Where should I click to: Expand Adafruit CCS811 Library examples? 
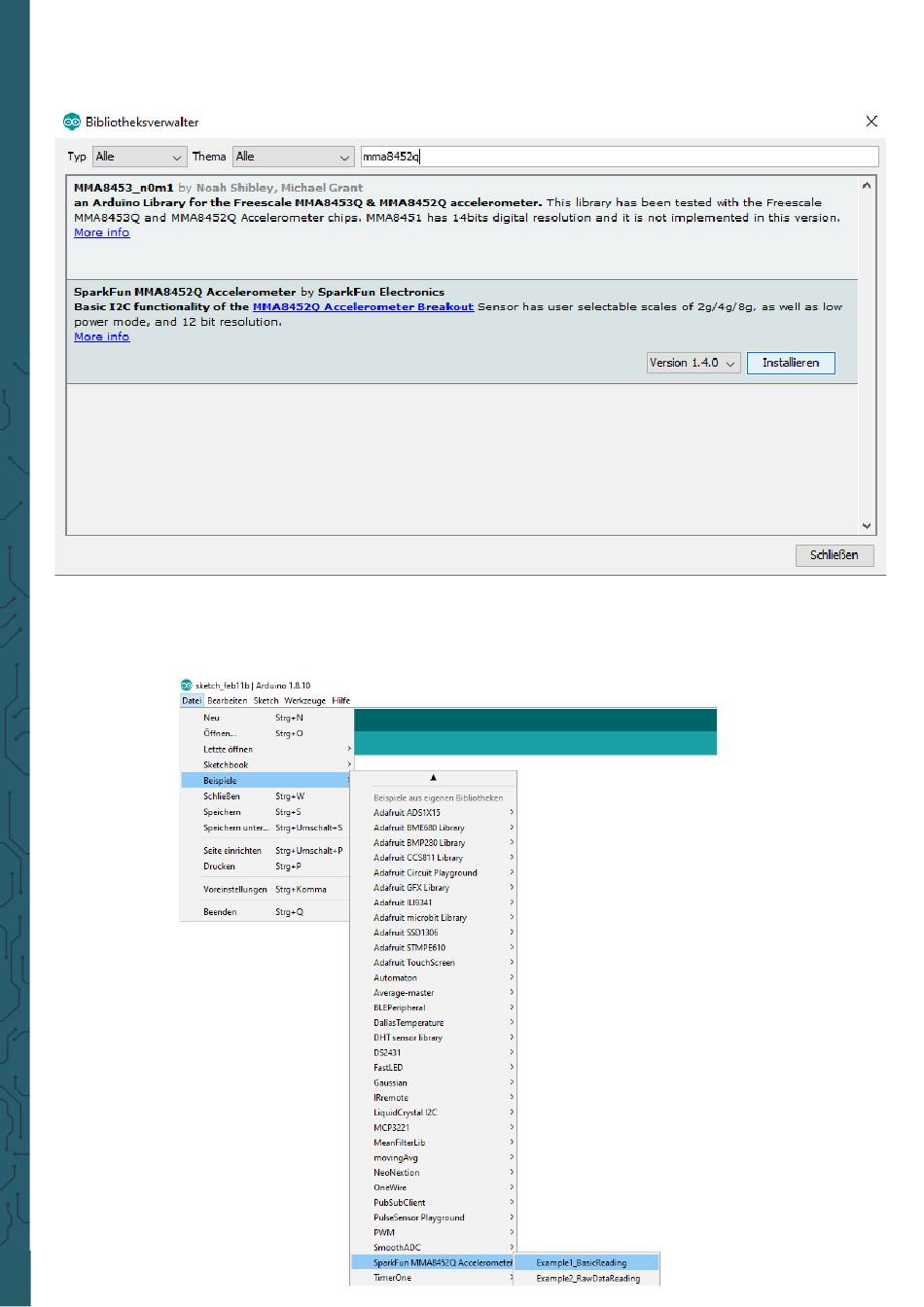click(x=434, y=858)
